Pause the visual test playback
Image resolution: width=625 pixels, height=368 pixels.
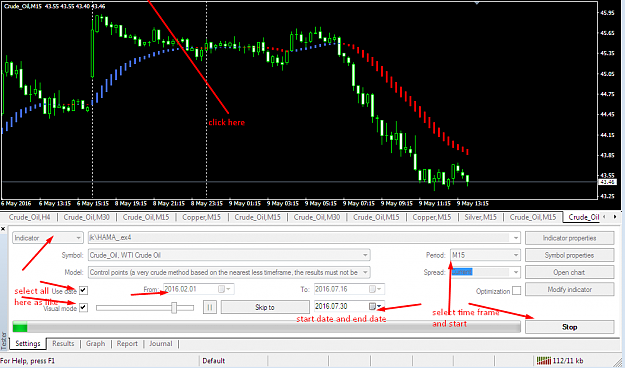tap(210, 307)
